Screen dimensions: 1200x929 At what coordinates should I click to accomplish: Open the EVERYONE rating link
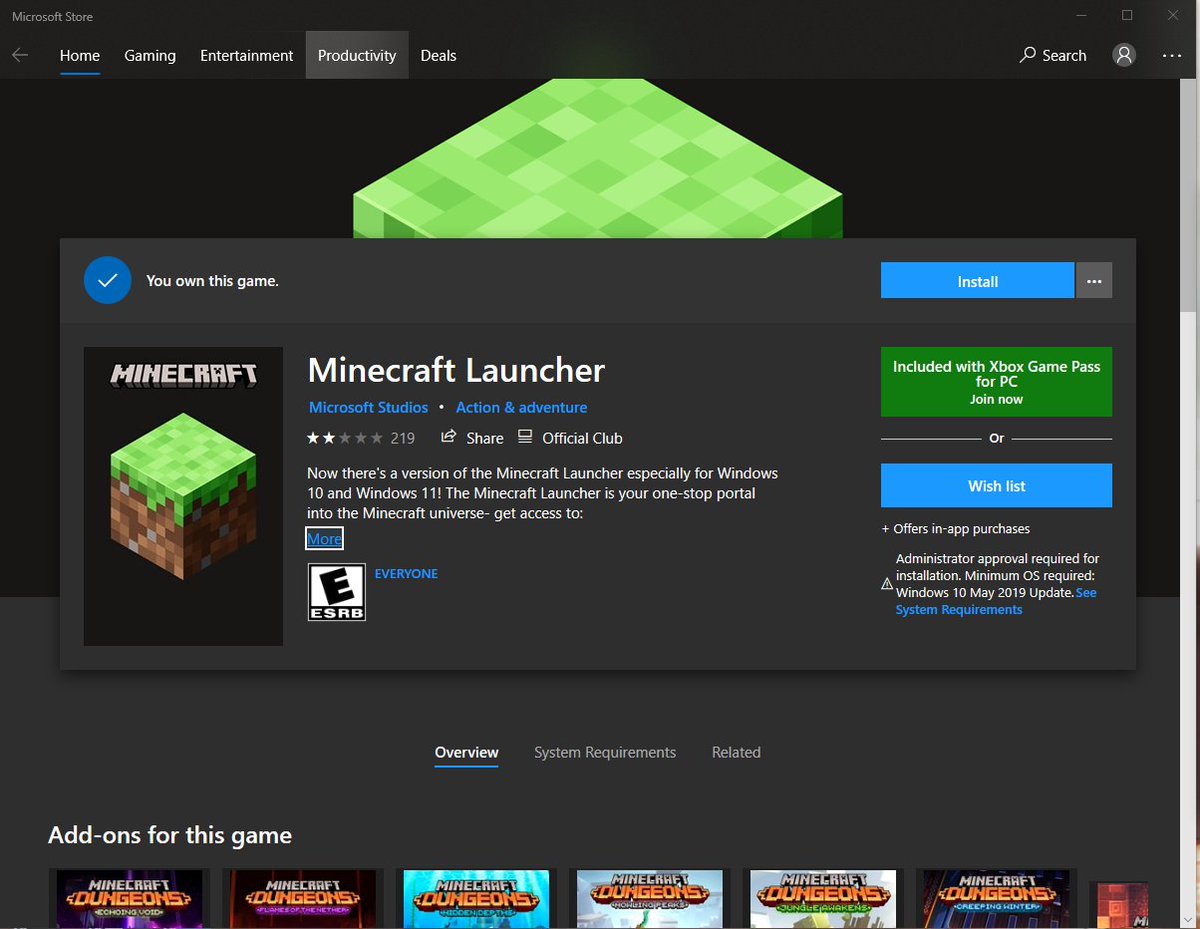point(406,574)
